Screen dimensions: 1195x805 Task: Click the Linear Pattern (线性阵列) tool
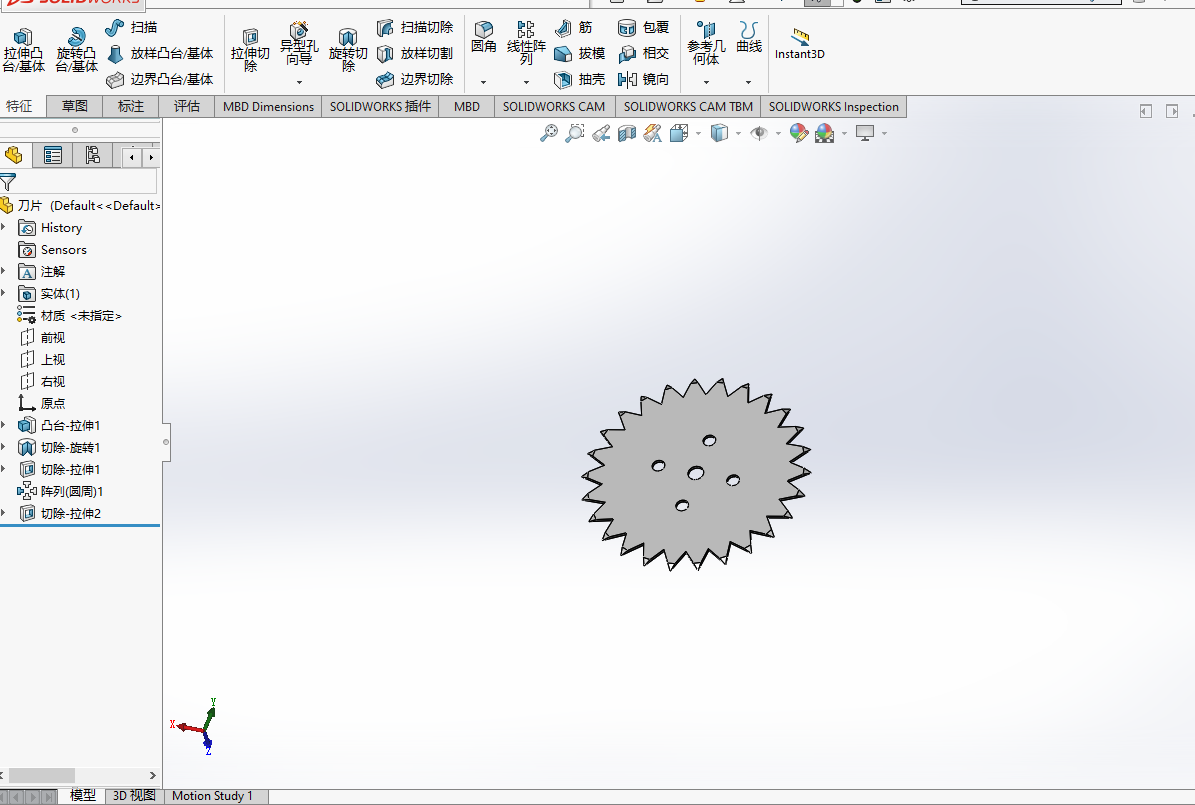pyautogui.click(x=526, y=43)
